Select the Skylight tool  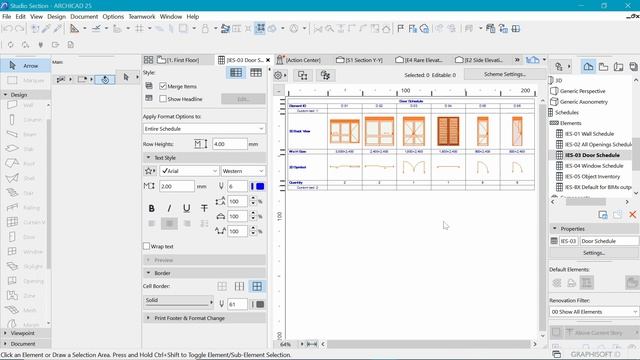(x=25, y=267)
